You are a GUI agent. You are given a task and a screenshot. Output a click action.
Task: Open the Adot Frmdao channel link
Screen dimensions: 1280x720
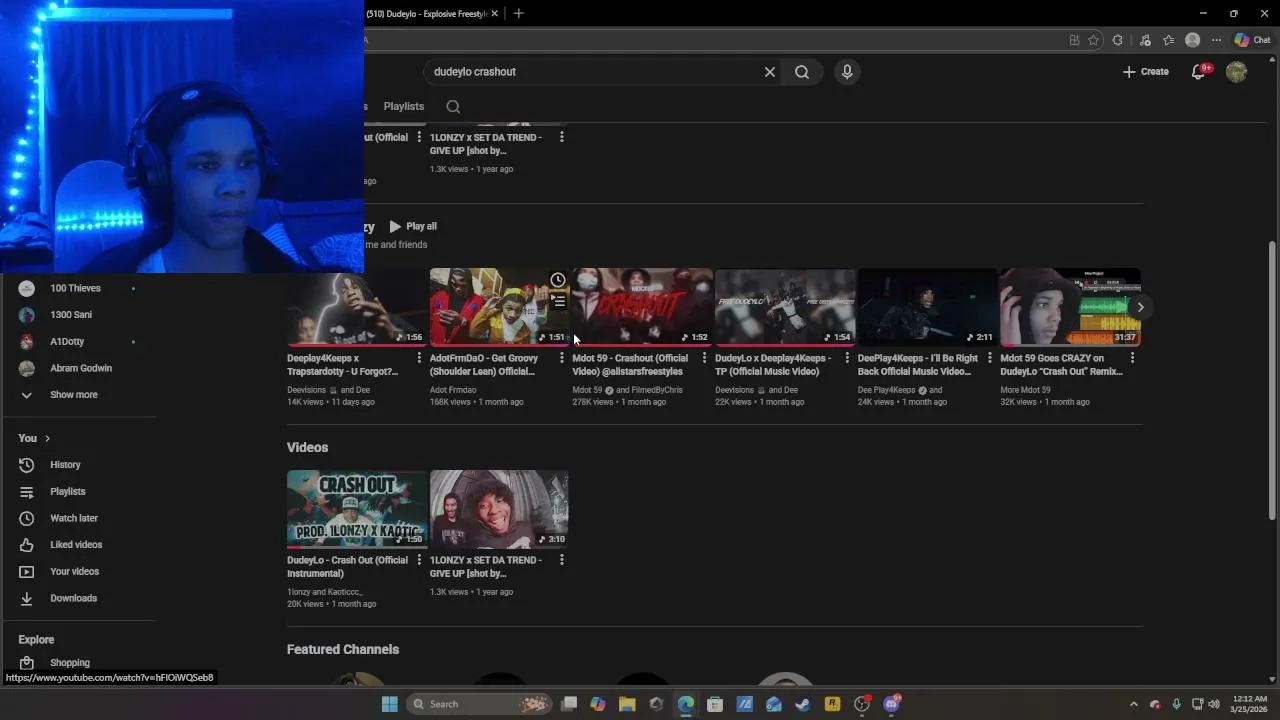pyautogui.click(x=453, y=390)
